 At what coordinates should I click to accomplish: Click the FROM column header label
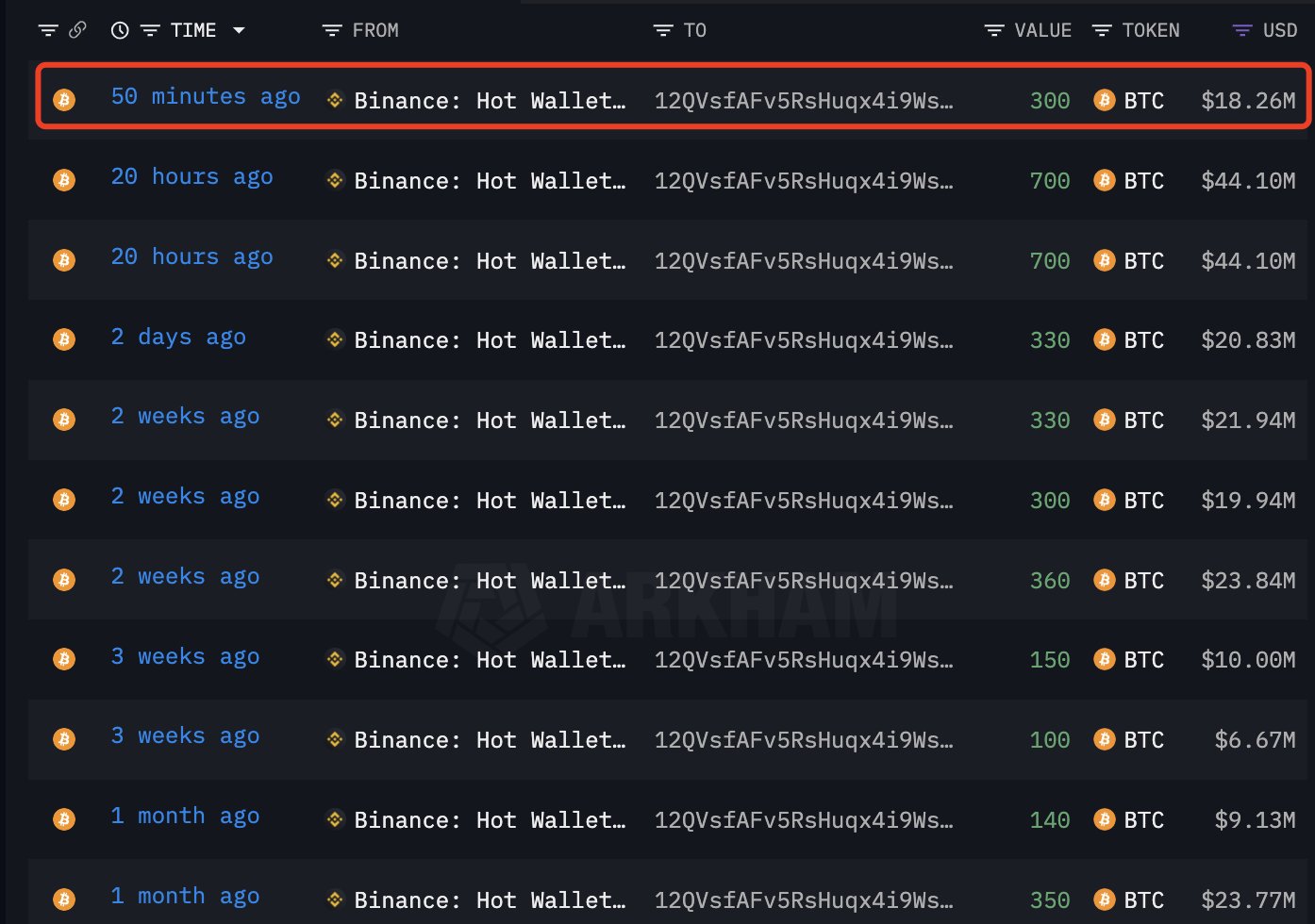point(375,30)
